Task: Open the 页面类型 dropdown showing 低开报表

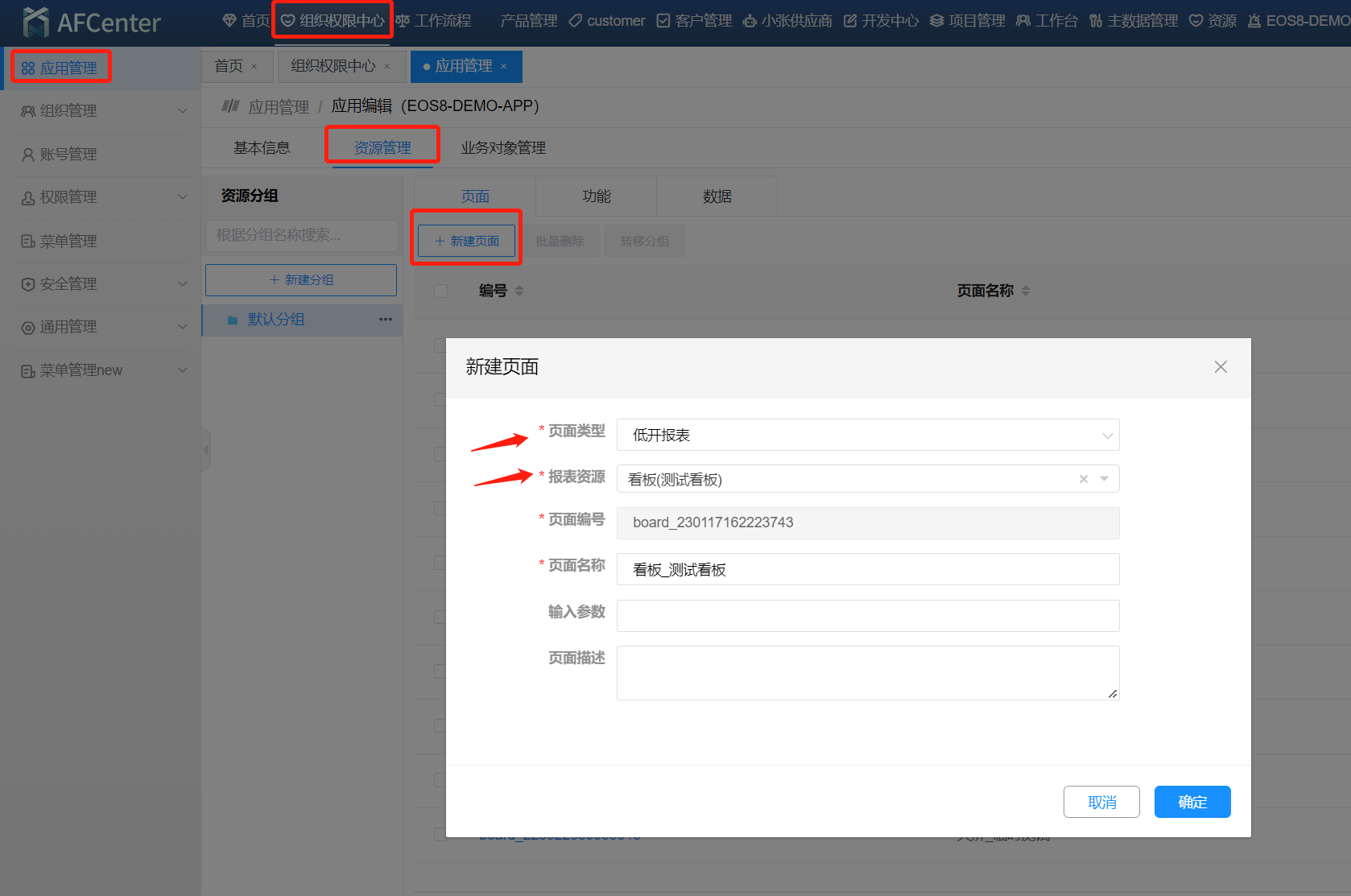Action: [x=867, y=436]
